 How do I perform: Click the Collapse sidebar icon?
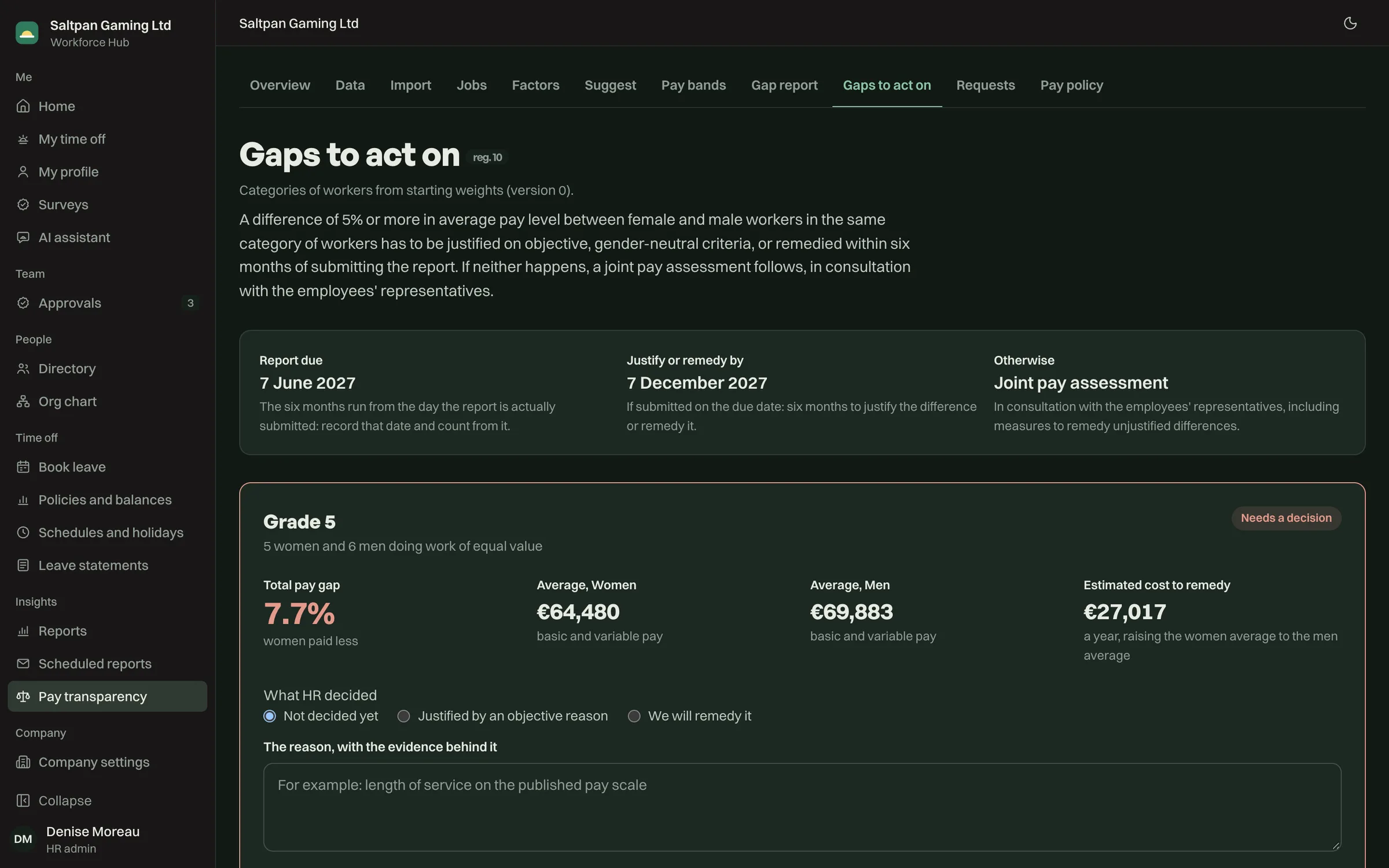pyautogui.click(x=23, y=801)
